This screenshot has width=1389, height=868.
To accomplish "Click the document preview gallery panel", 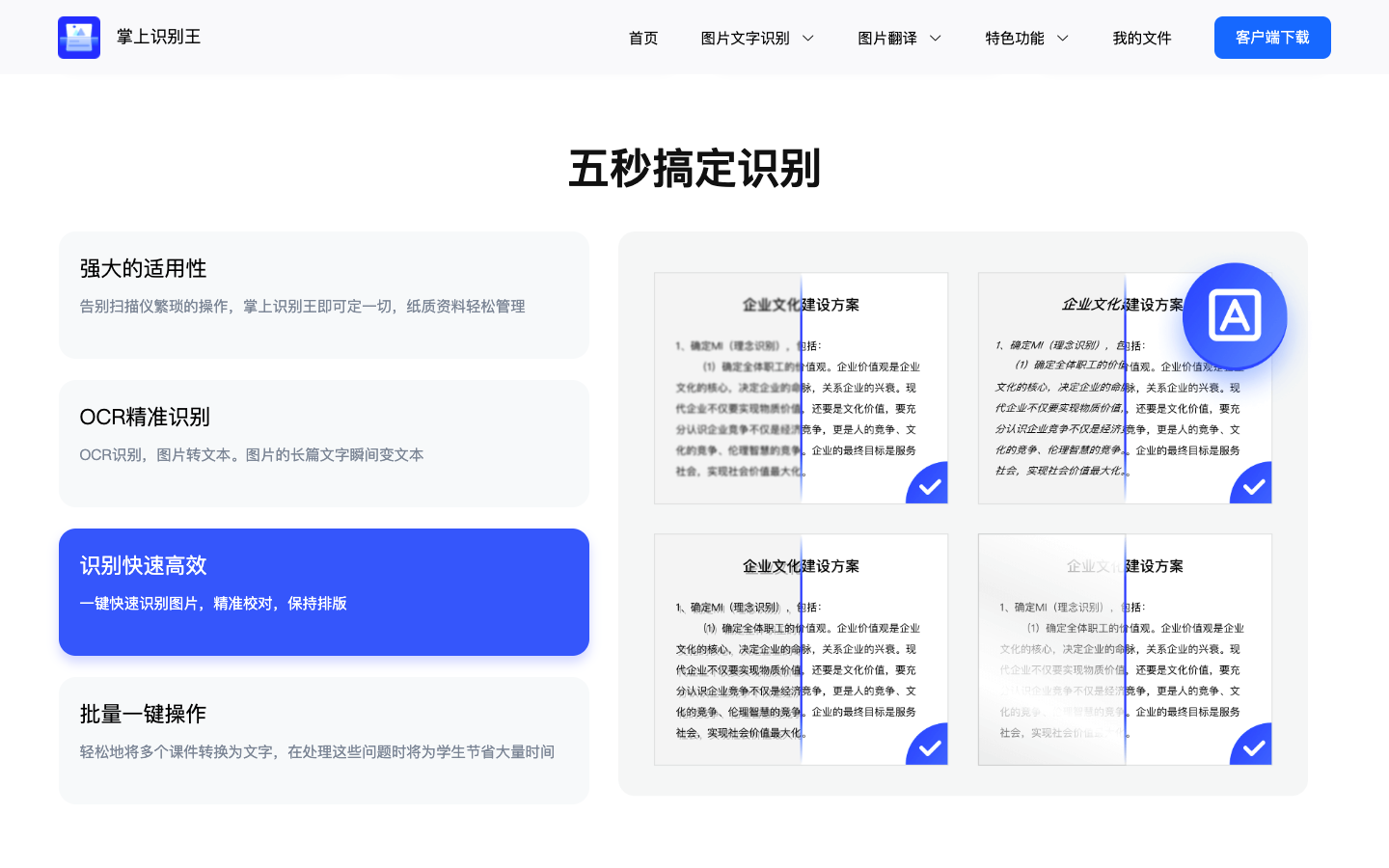I will pos(963,514).
